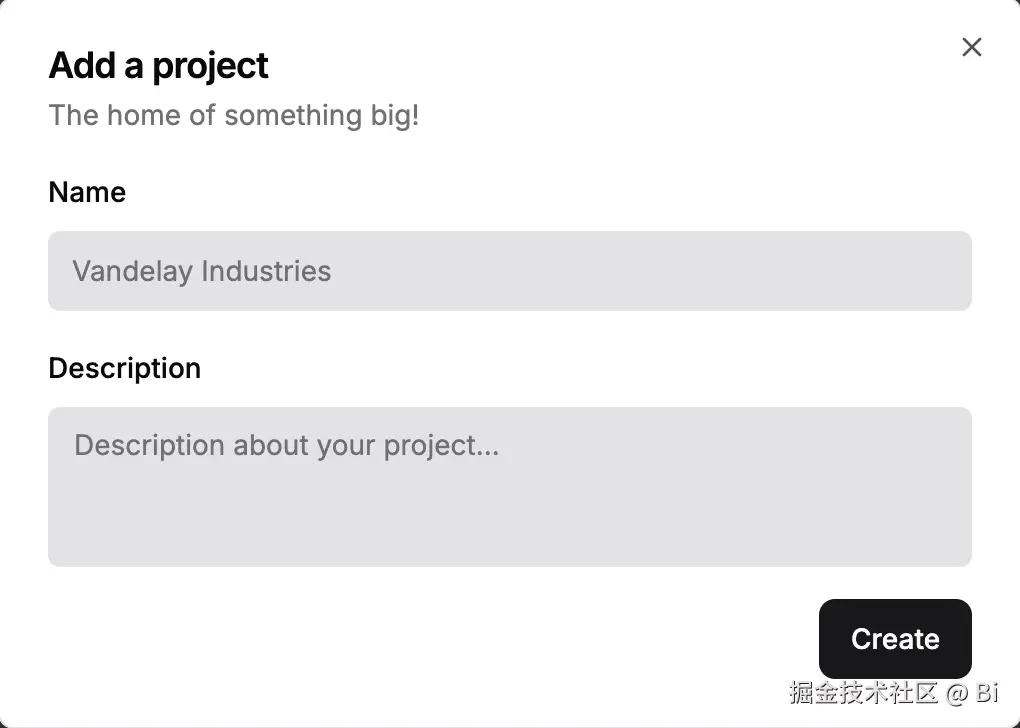Place cursor in empty area of Description box
The height and width of the screenshot is (728, 1020).
[600, 520]
